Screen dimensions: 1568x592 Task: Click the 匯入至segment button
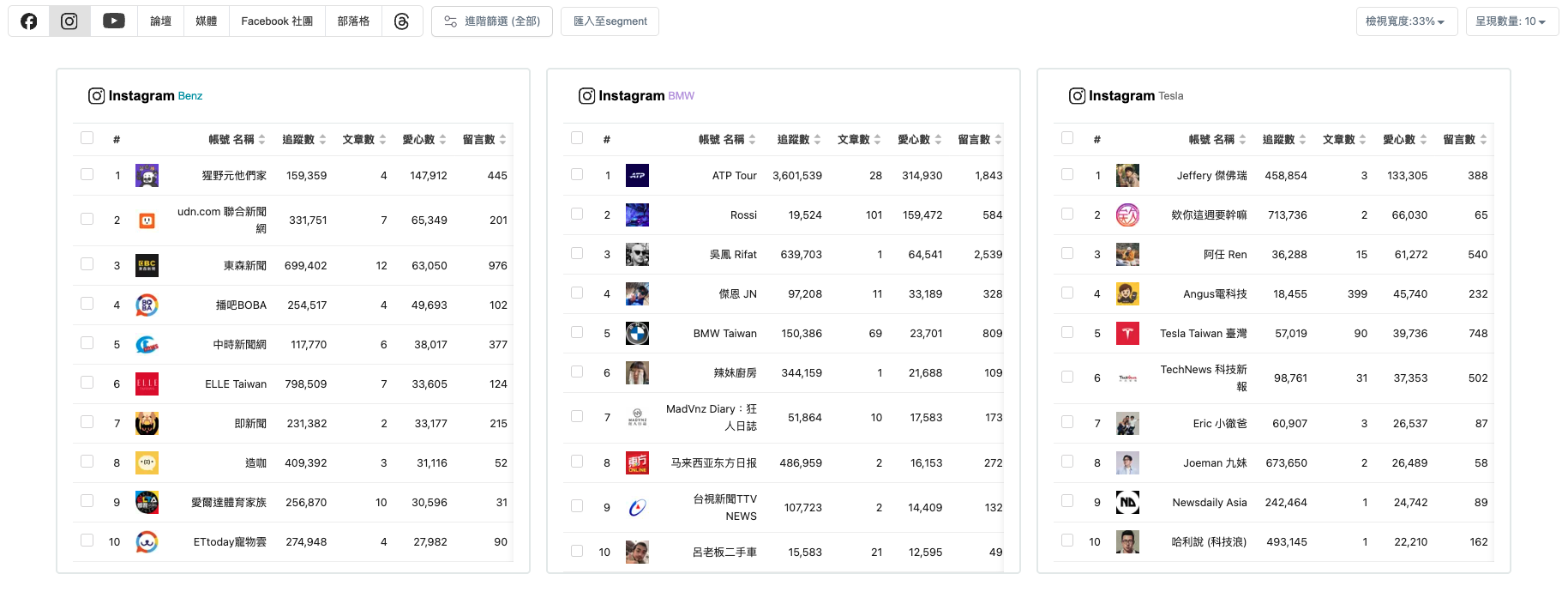coord(610,21)
